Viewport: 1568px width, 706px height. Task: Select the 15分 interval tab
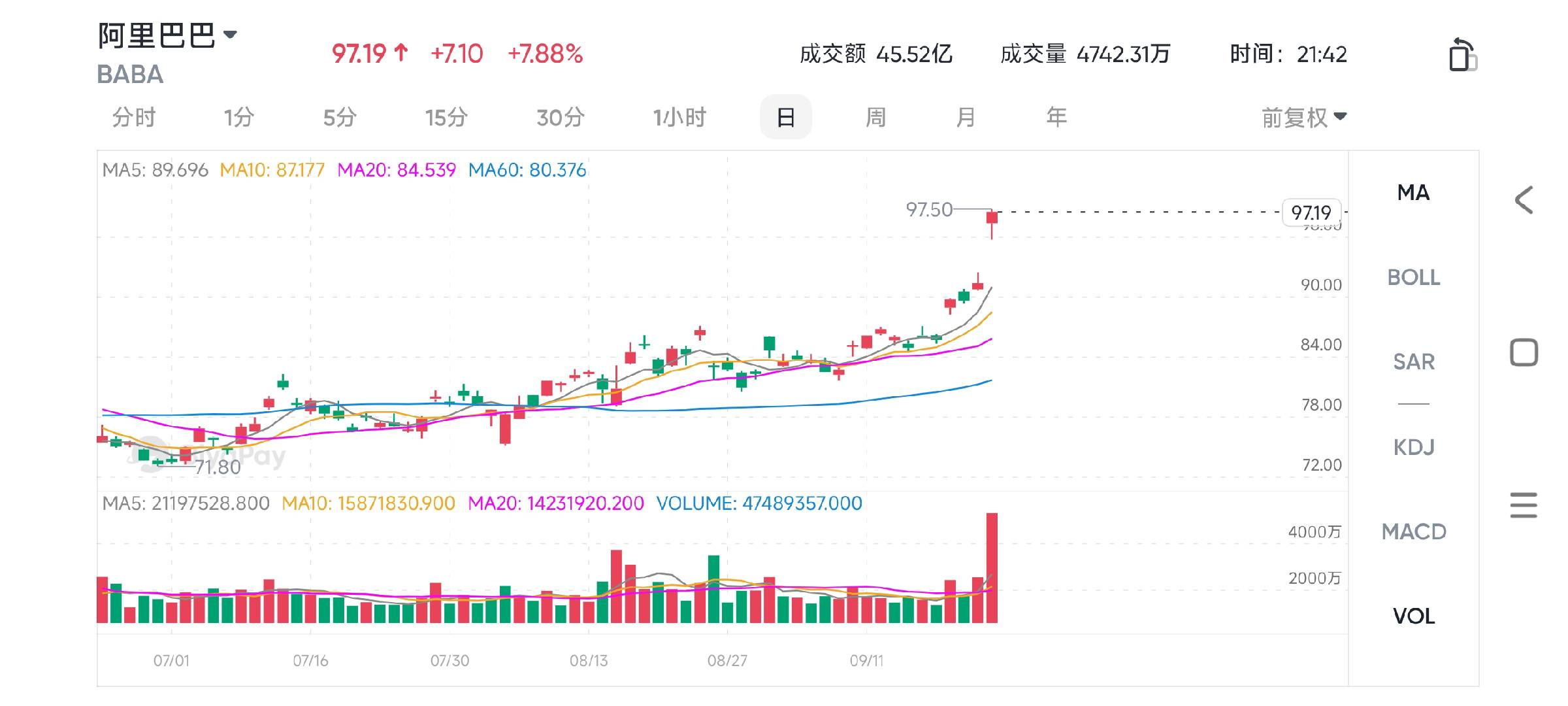point(446,117)
